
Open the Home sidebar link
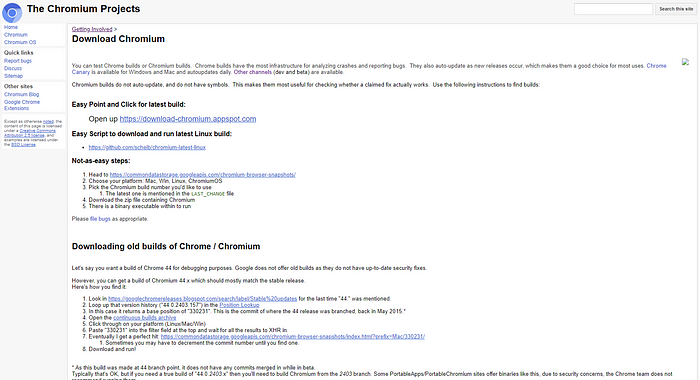11,27
